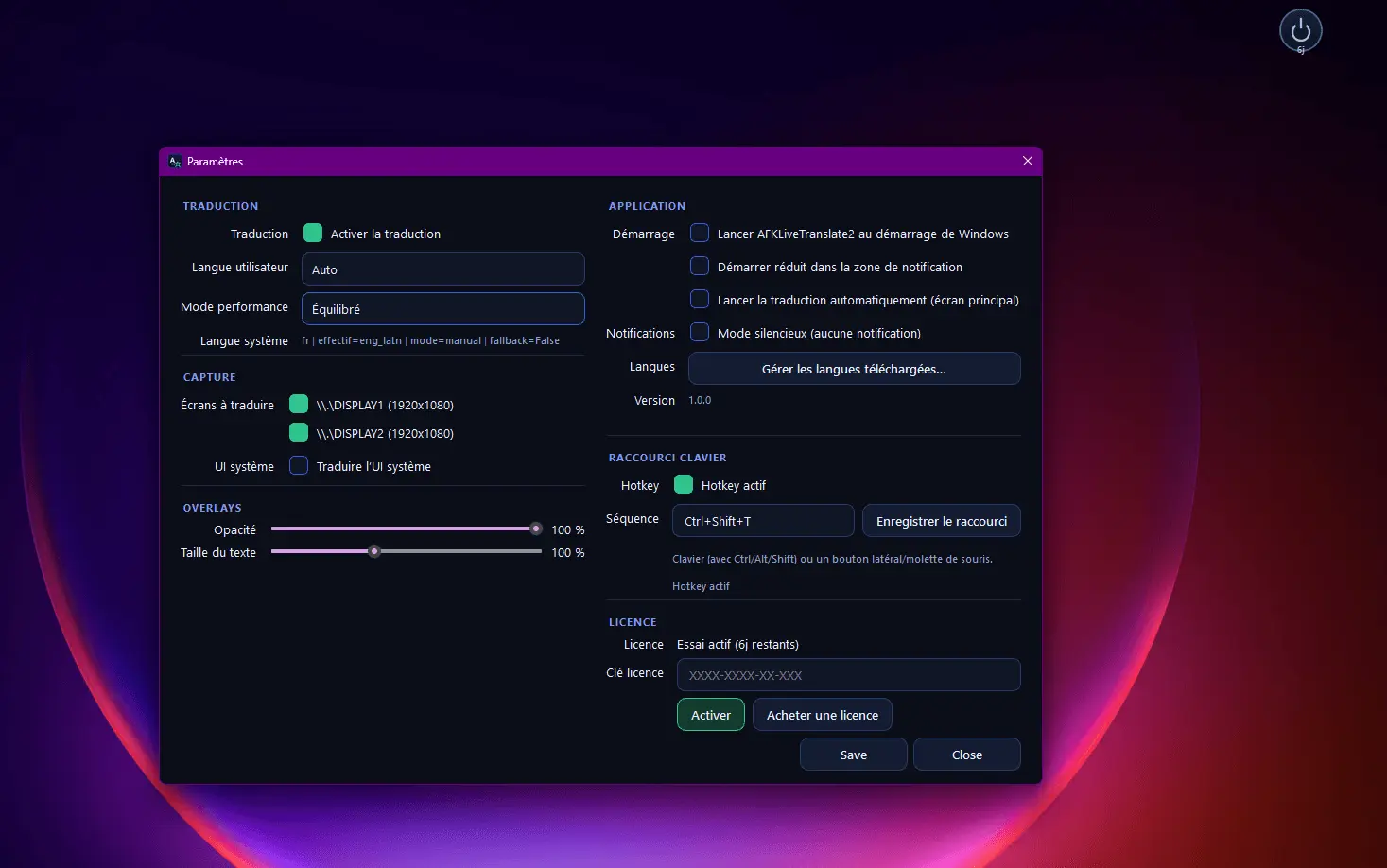Image resolution: width=1387 pixels, height=868 pixels.
Task: Open the Mode performance dropdown
Action: [x=443, y=309]
